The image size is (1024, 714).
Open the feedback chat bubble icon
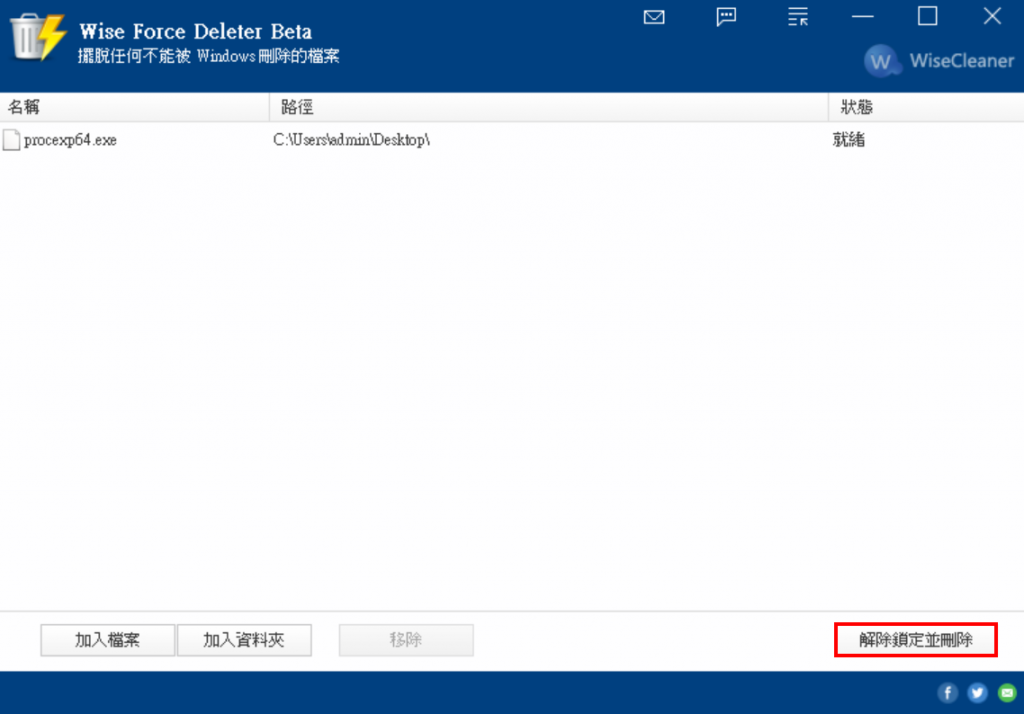pos(726,17)
